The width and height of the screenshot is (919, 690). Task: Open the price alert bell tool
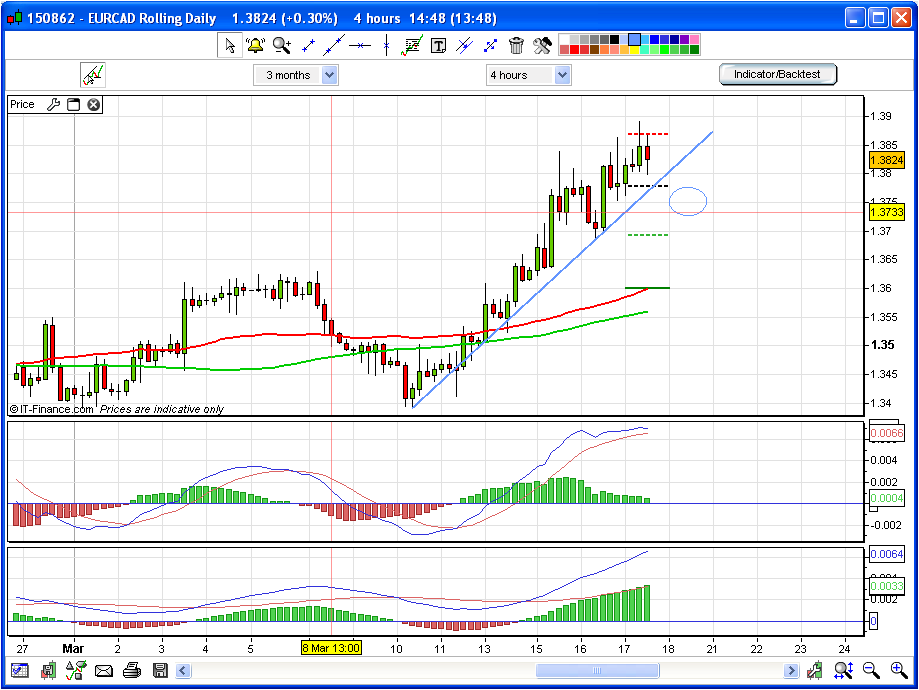(x=255, y=45)
